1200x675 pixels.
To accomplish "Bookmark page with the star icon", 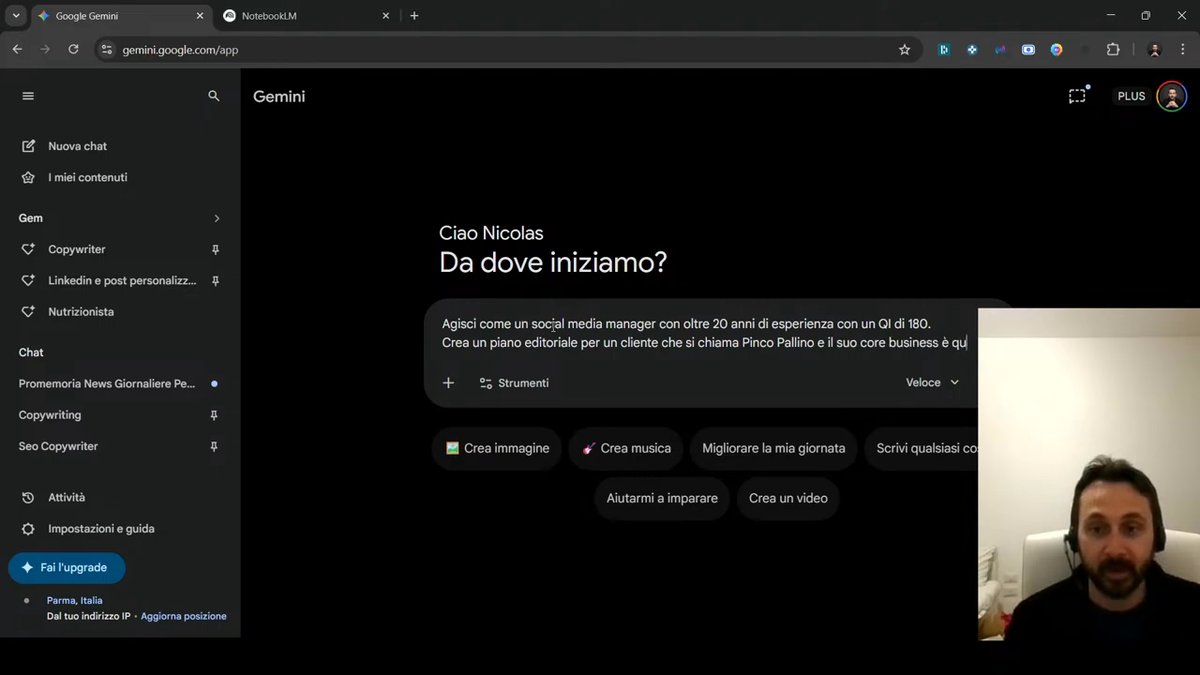I will (x=904, y=49).
